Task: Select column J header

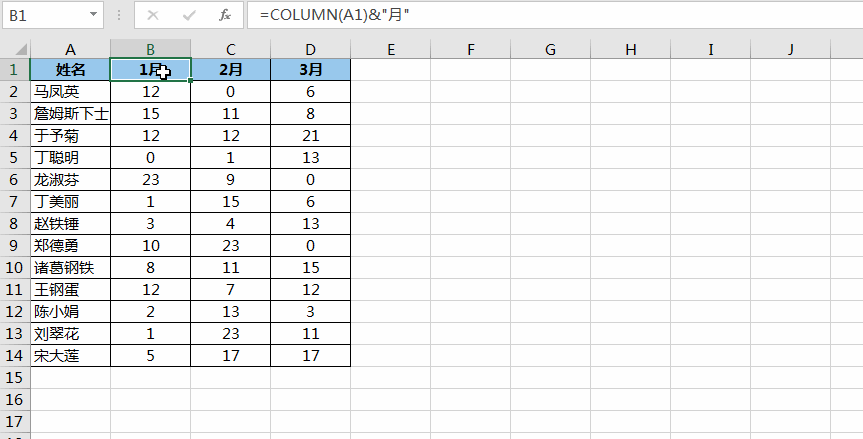Action: point(790,49)
